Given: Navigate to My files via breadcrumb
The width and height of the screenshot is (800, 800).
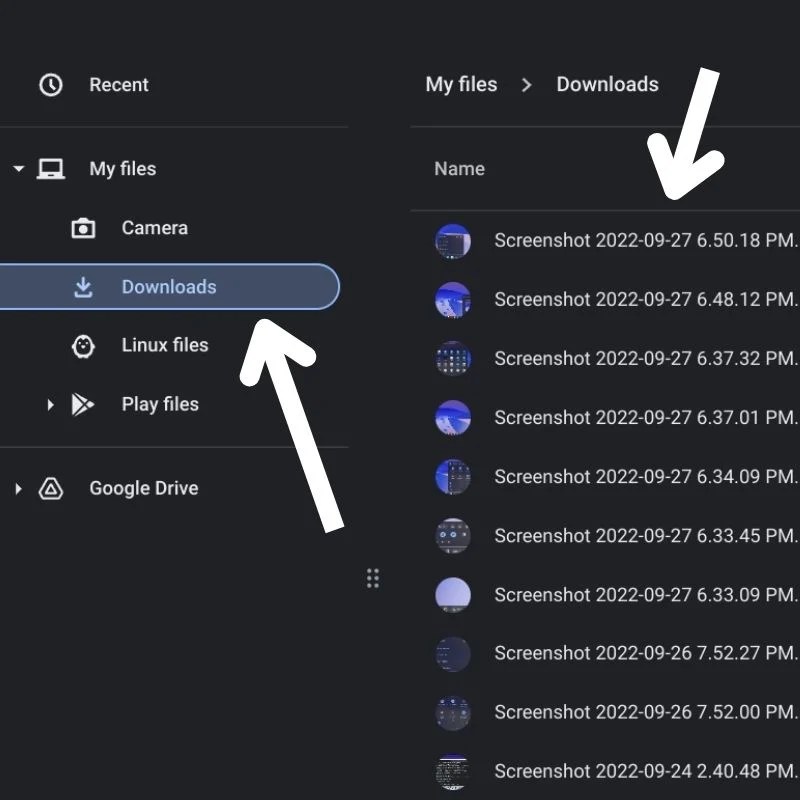Looking at the screenshot, I should point(462,85).
